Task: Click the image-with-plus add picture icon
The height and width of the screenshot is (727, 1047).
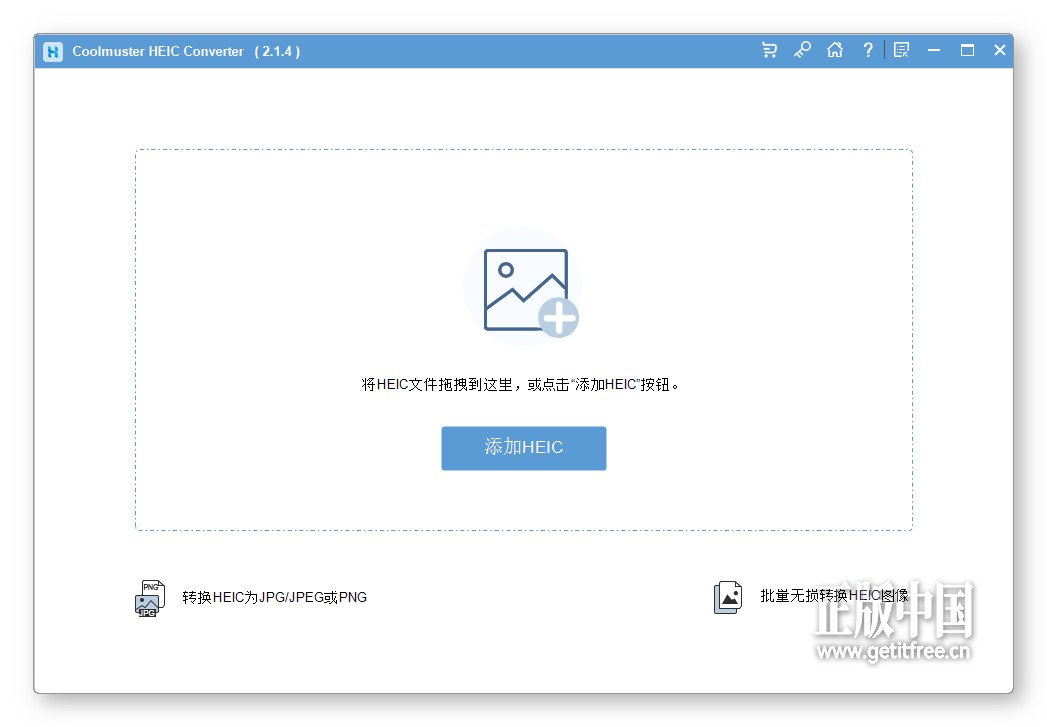Action: (x=524, y=286)
